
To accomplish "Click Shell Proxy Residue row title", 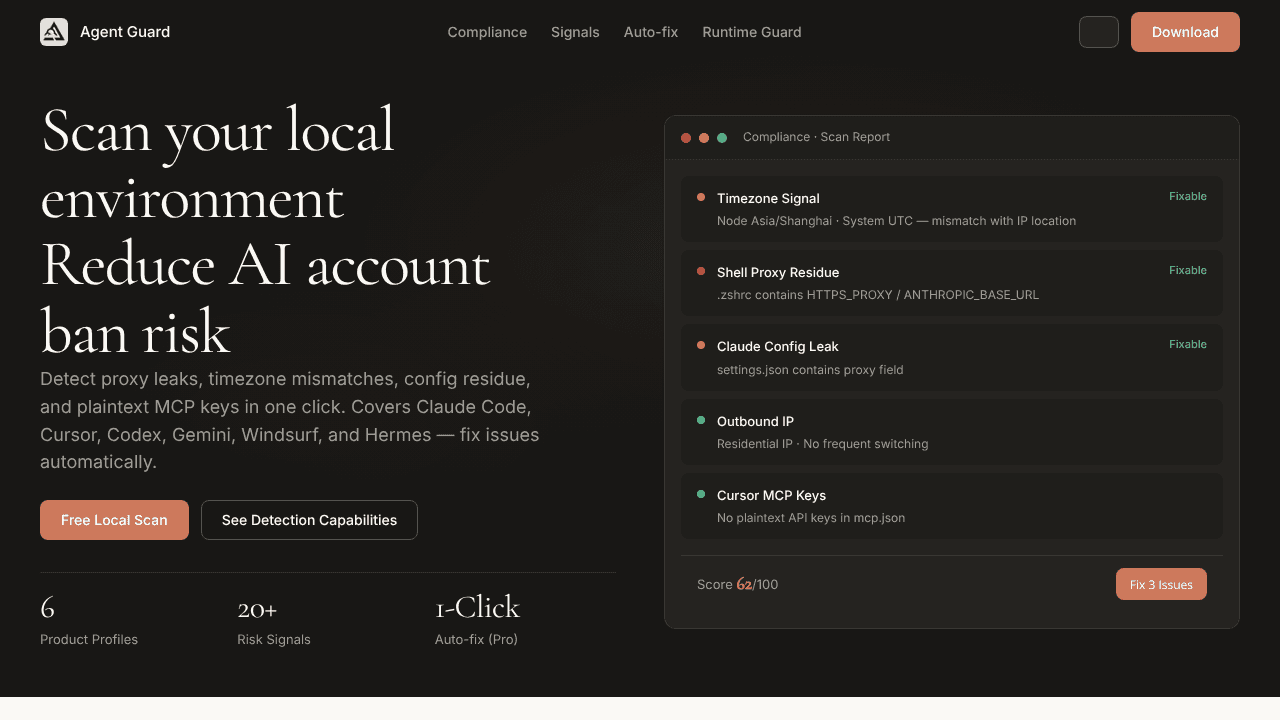I will 778,272.
